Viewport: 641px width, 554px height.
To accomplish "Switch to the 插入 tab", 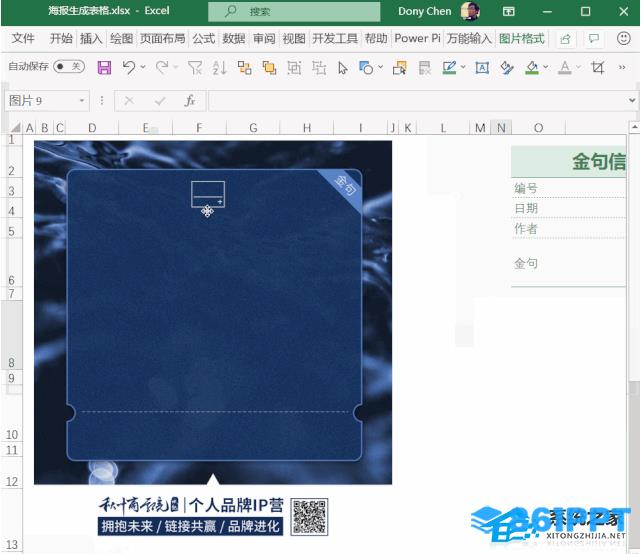I will [x=91, y=39].
